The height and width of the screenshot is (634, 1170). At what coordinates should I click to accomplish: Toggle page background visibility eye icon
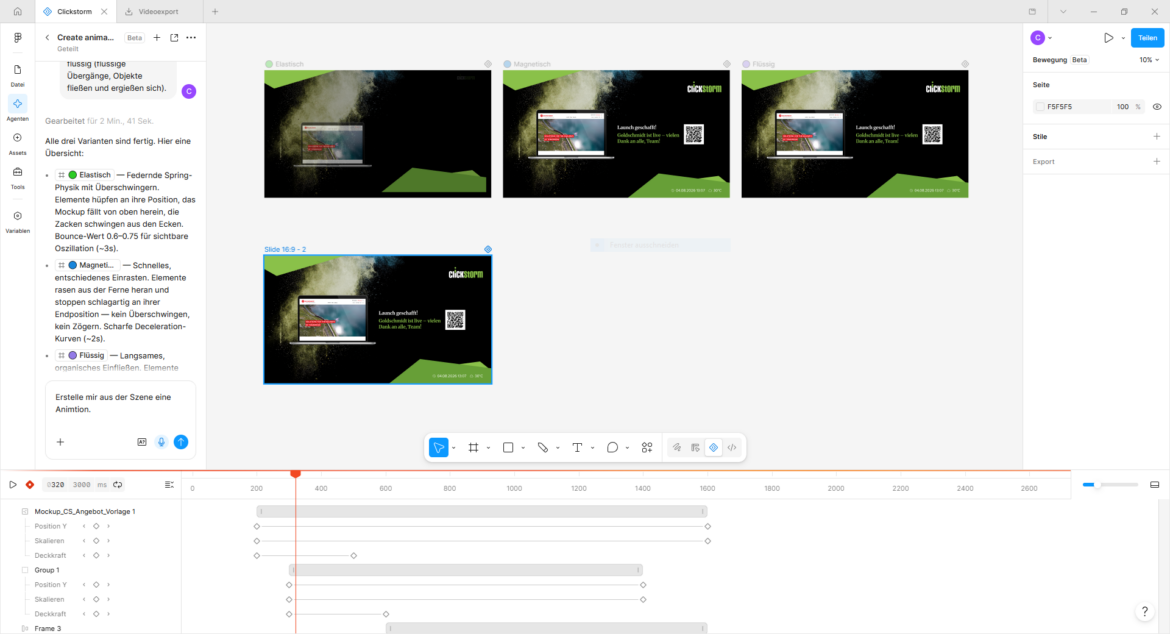point(1157,107)
